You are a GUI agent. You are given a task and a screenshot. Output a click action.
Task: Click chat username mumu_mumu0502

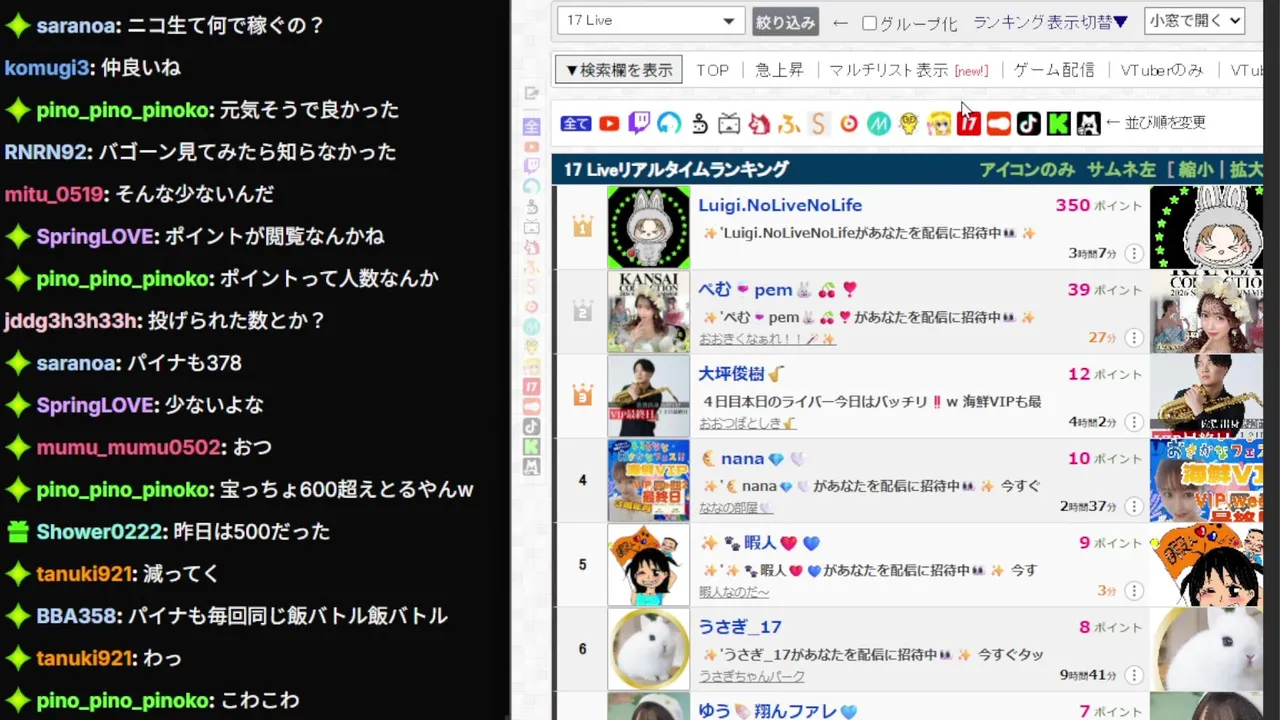pos(128,447)
